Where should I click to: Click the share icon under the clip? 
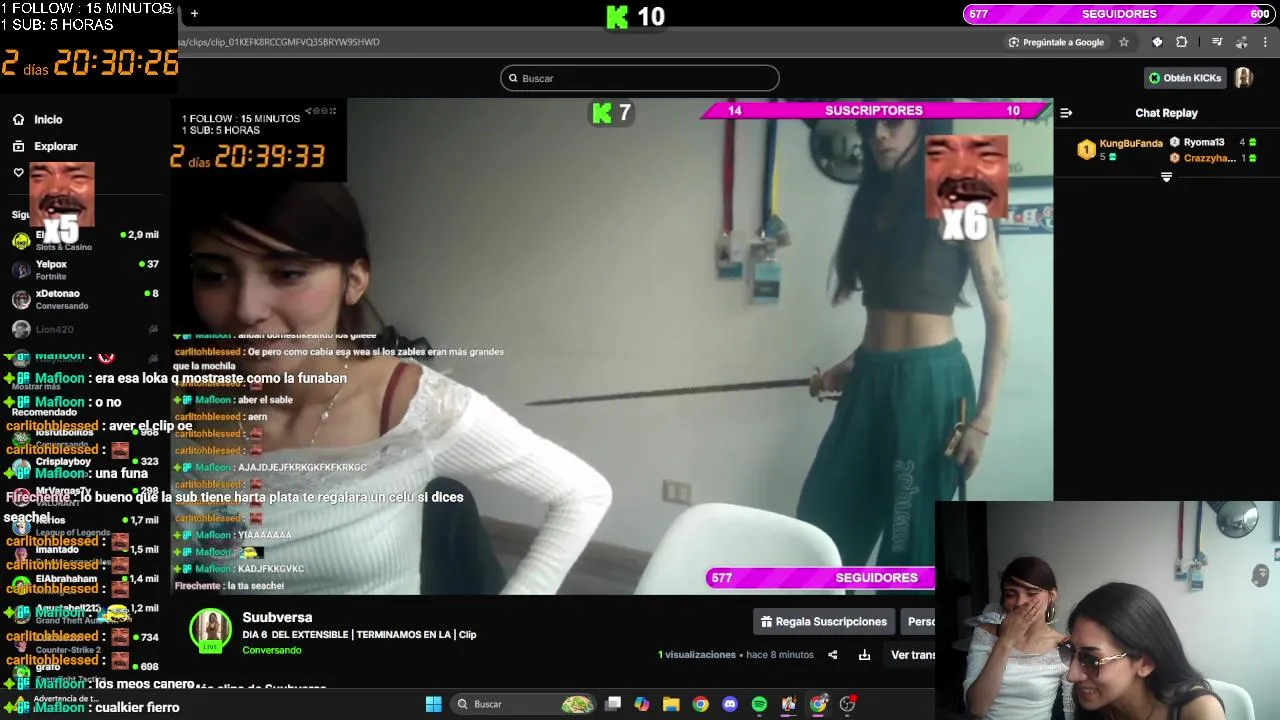[832, 655]
